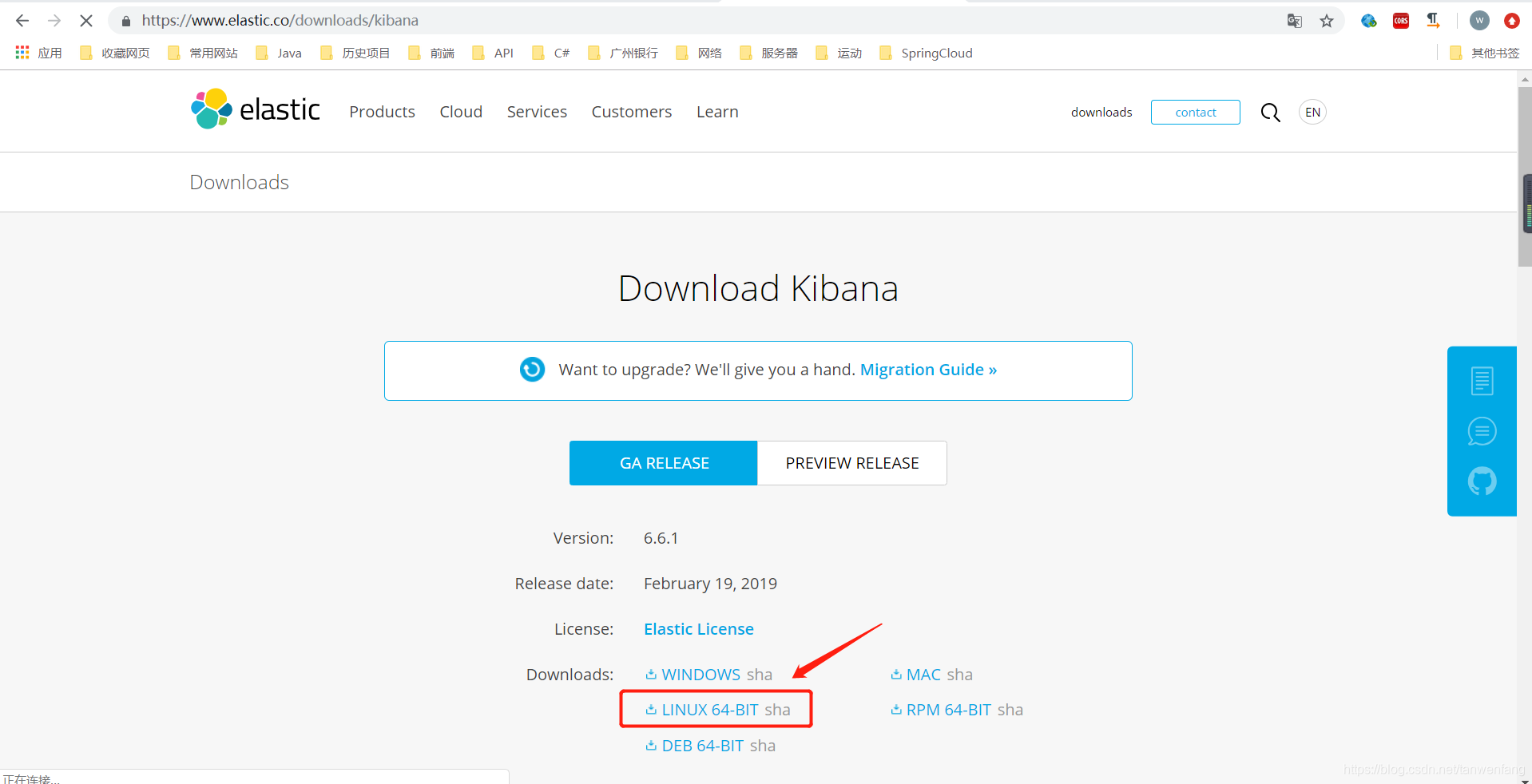This screenshot has height=784, width=1532.
Task: Open the Learn menu
Action: pos(717,112)
